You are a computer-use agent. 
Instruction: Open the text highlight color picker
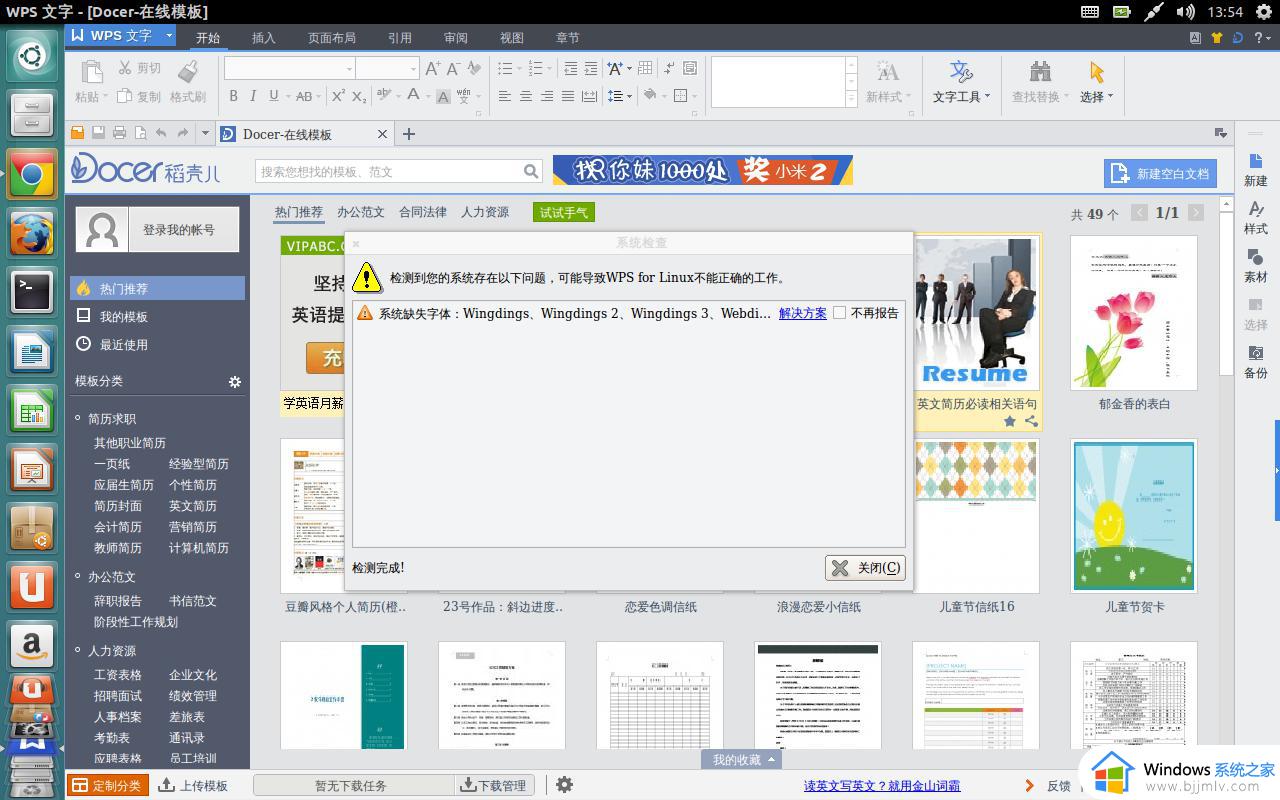[x=384, y=96]
